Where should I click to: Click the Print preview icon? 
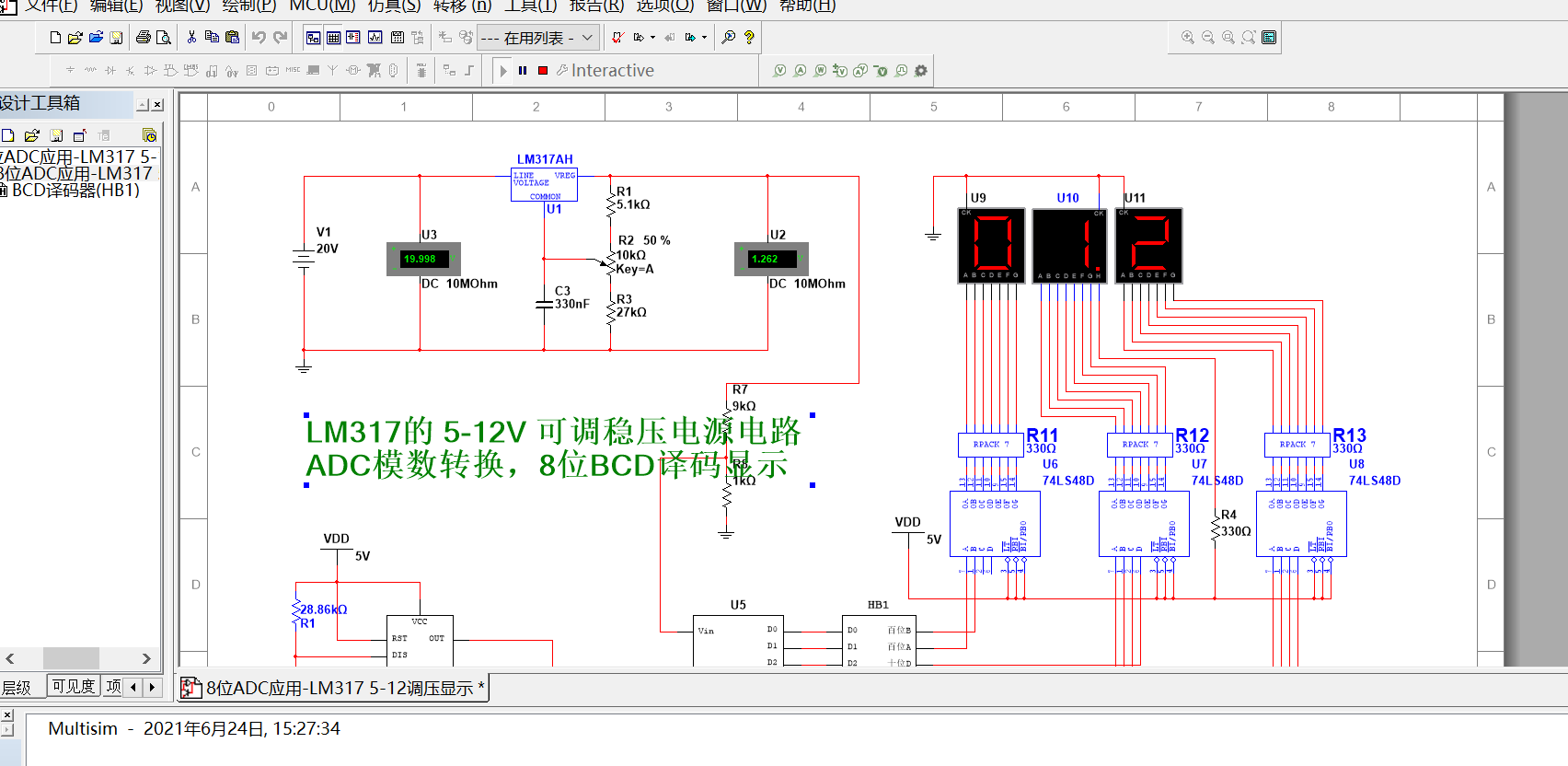pyautogui.click(x=164, y=38)
